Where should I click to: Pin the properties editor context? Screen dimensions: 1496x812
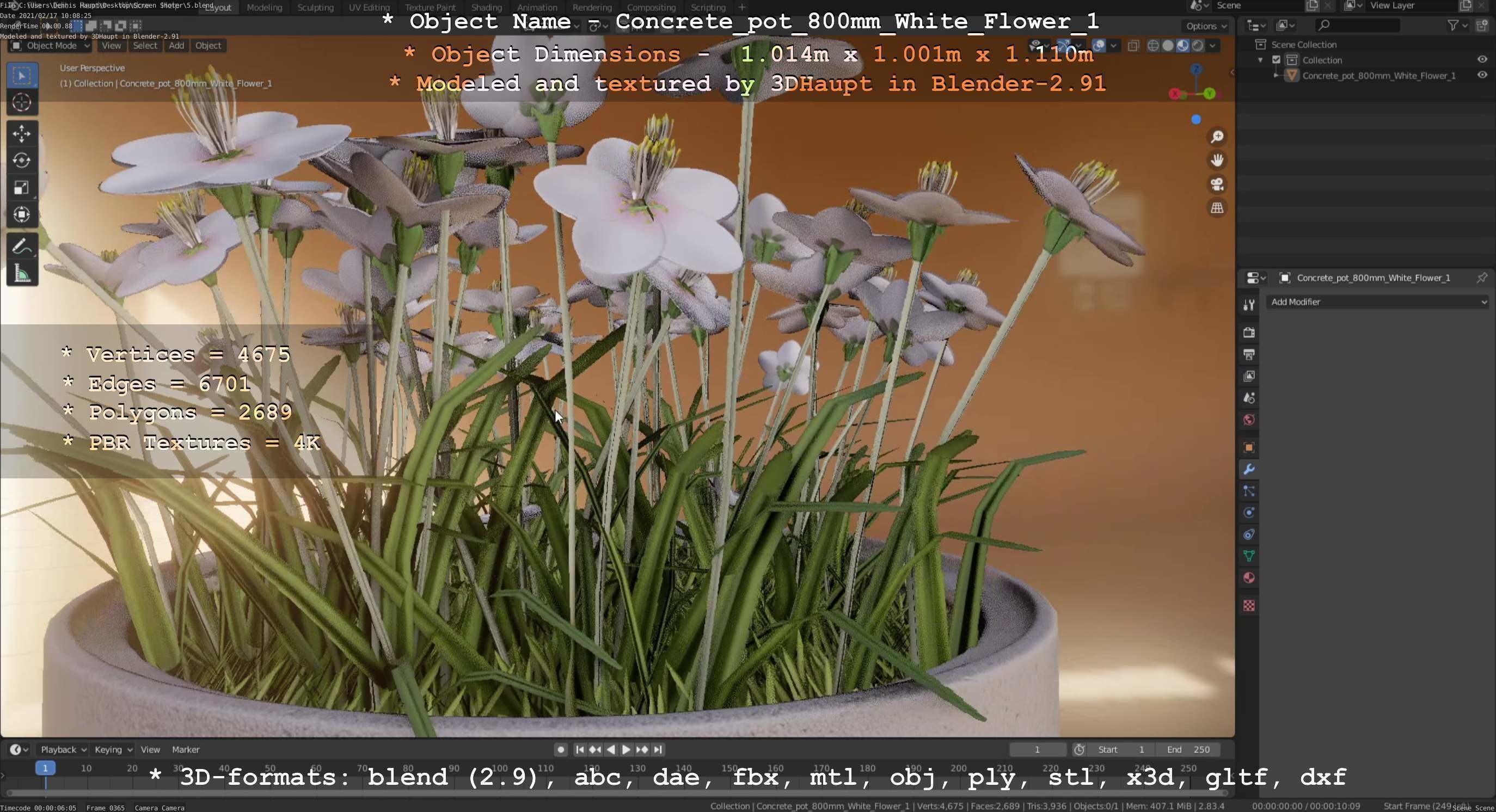tap(1481, 278)
